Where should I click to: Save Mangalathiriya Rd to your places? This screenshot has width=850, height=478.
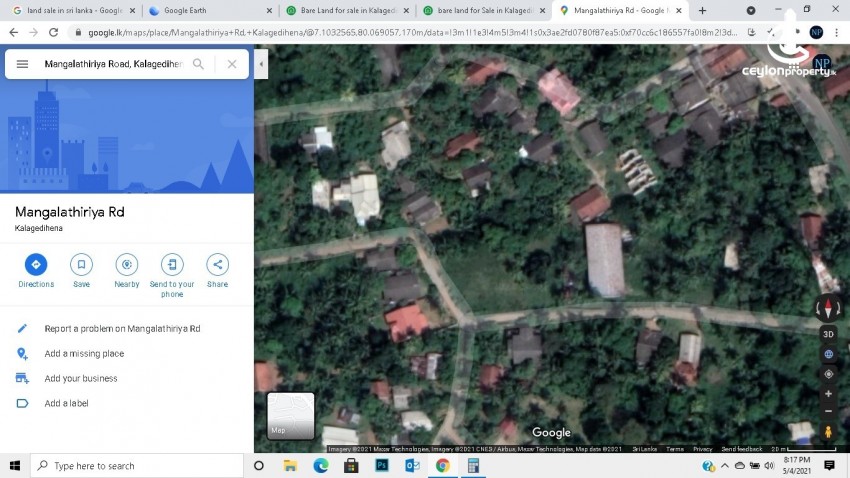tap(81, 265)
